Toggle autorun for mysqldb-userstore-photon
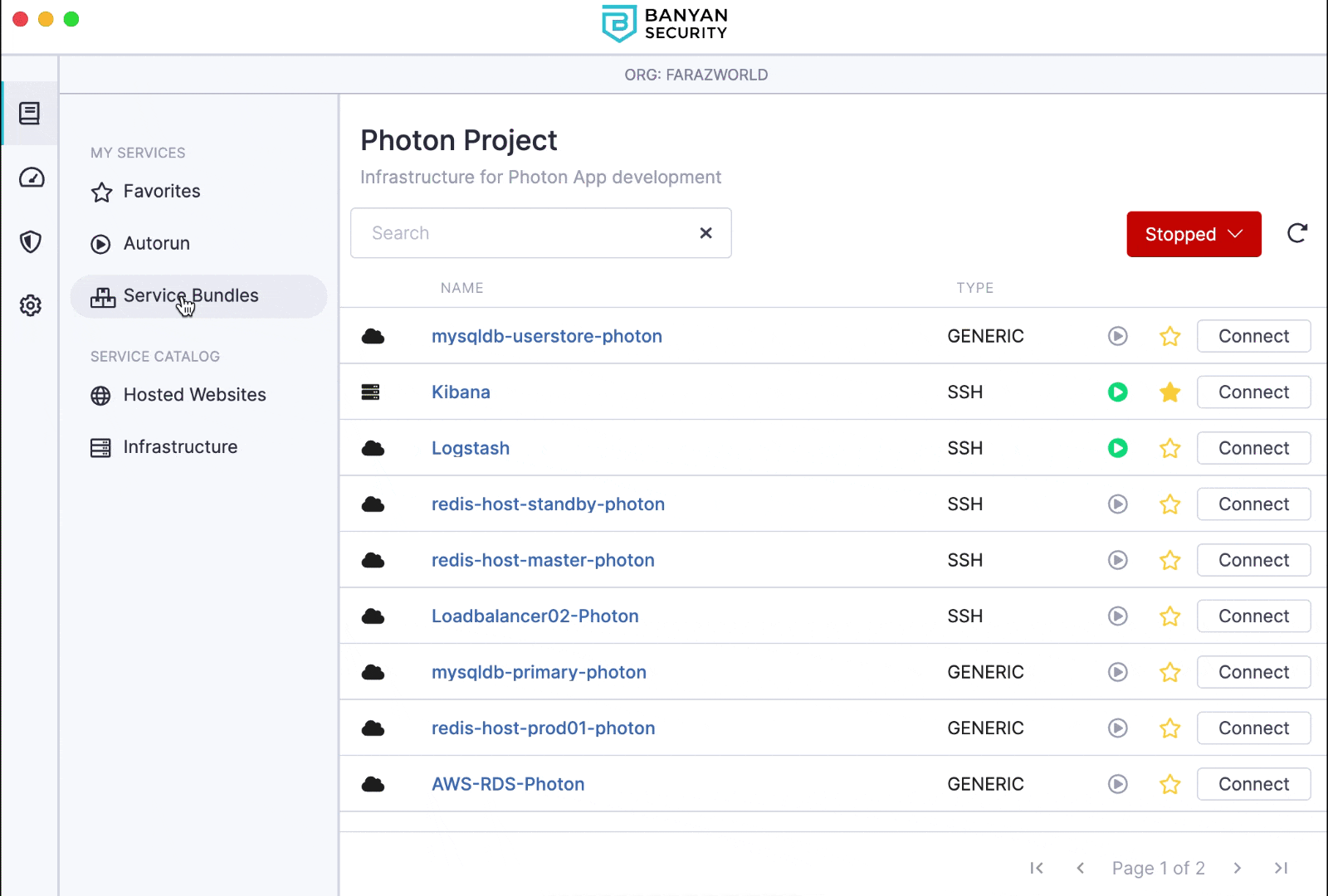Image resolution: width=1328 pixels, height=896 pixels. pos(1118,336)
